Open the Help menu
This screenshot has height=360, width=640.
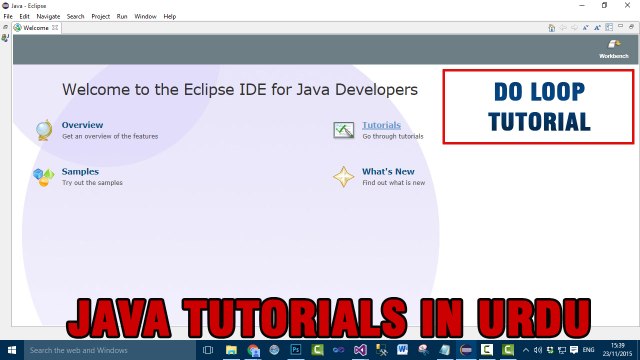(170, 16)
